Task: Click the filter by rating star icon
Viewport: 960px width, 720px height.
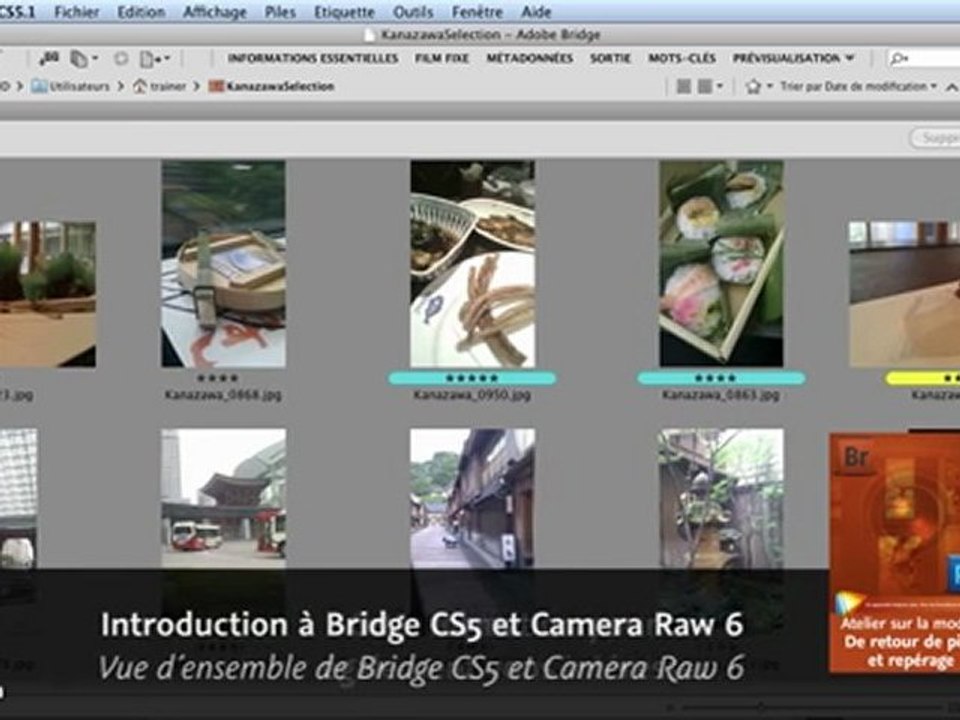Action: [x=753, y=86]
